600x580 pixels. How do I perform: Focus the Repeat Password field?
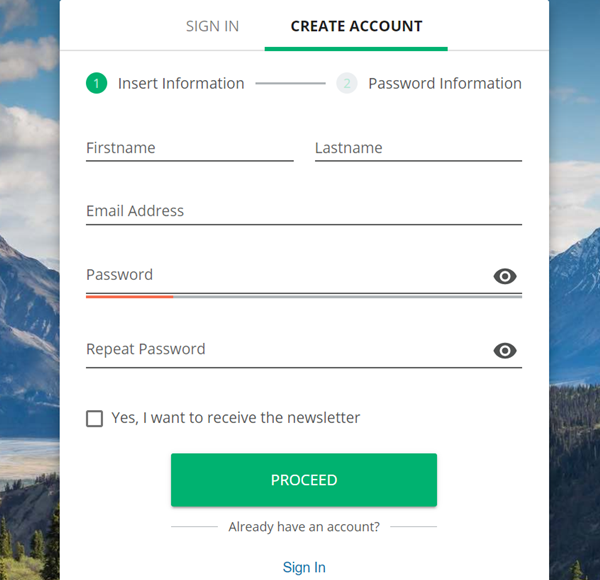point(285,349)
